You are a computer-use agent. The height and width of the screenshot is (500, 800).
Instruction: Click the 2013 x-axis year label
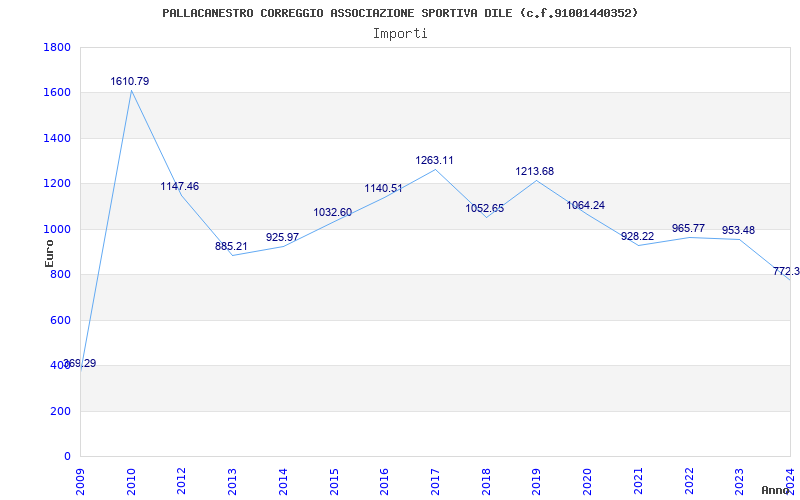click(232, 482)
